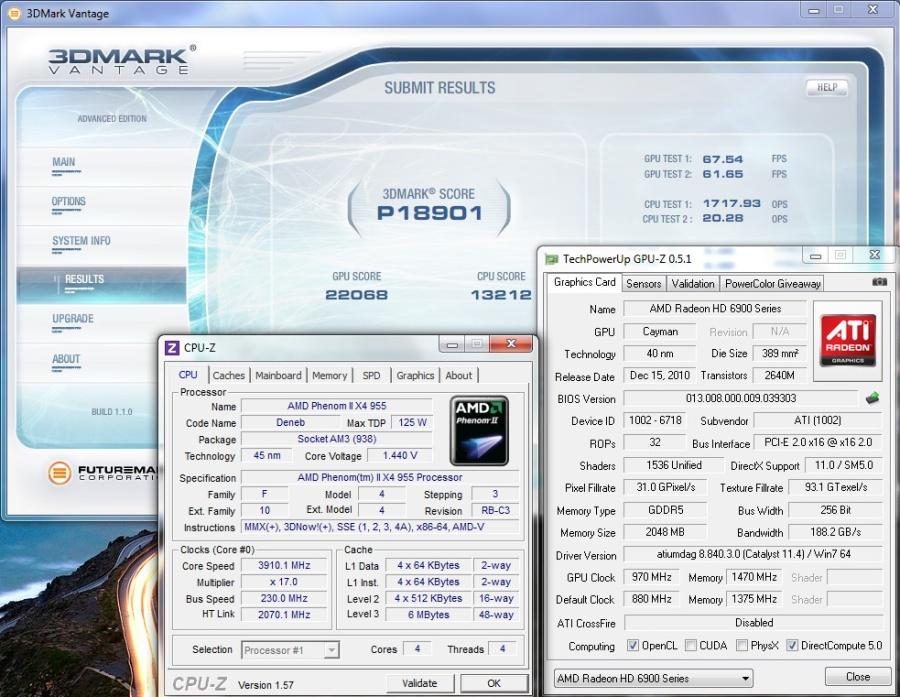The image size is (900, 697).
Task: Click the Core Voltage 1.440 V value
Action: [399, 456]
